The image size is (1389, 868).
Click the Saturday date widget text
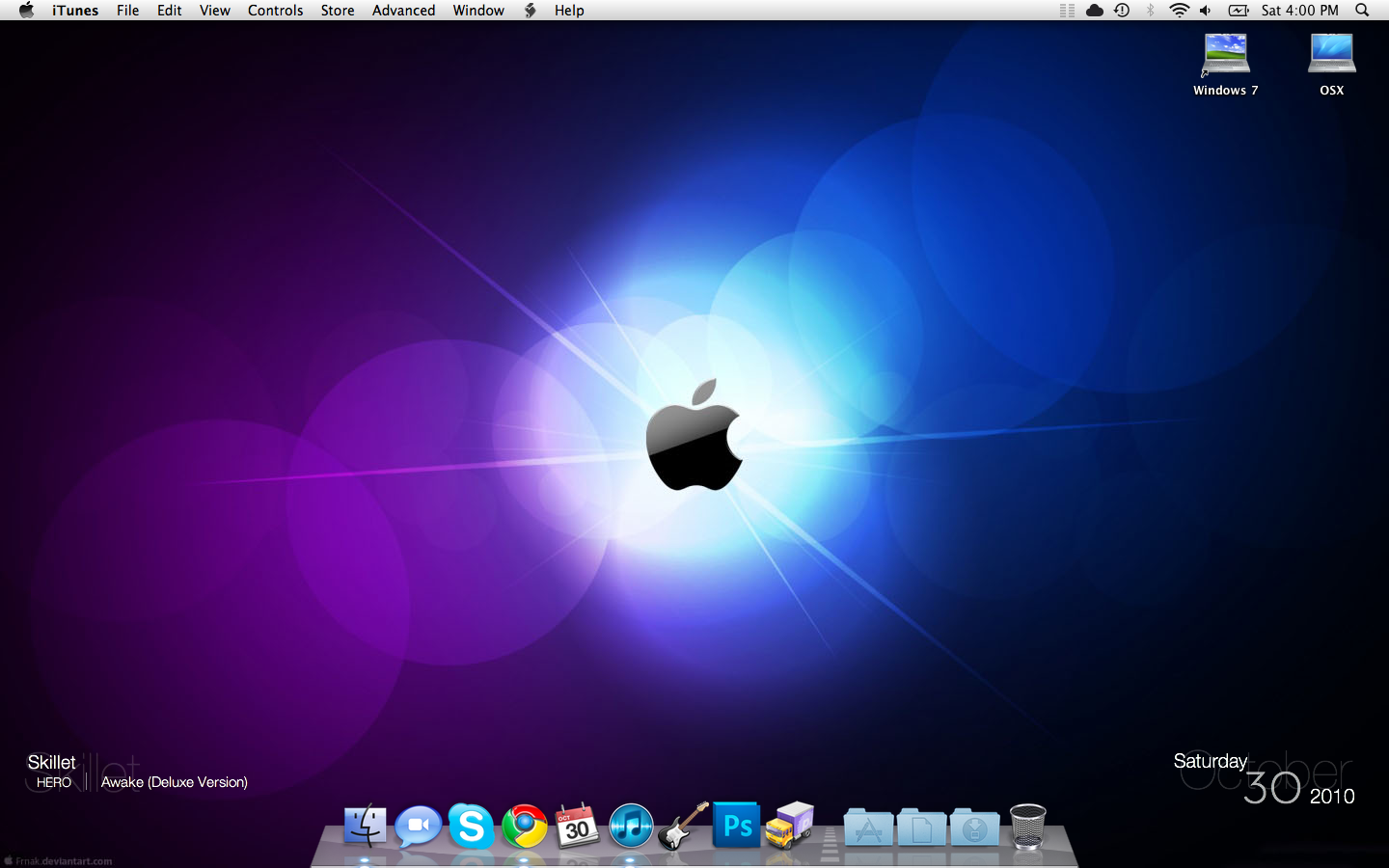pos(1211,761)
